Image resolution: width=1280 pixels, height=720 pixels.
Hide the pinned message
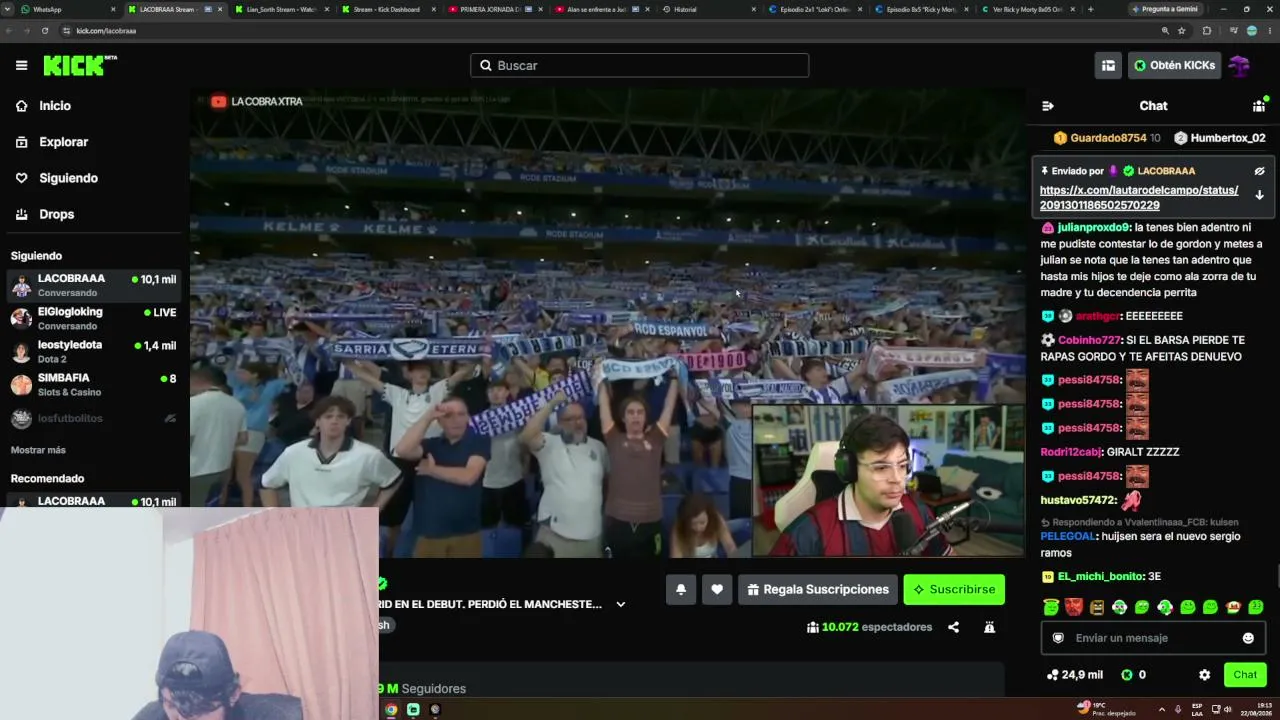click(1259, 171)
